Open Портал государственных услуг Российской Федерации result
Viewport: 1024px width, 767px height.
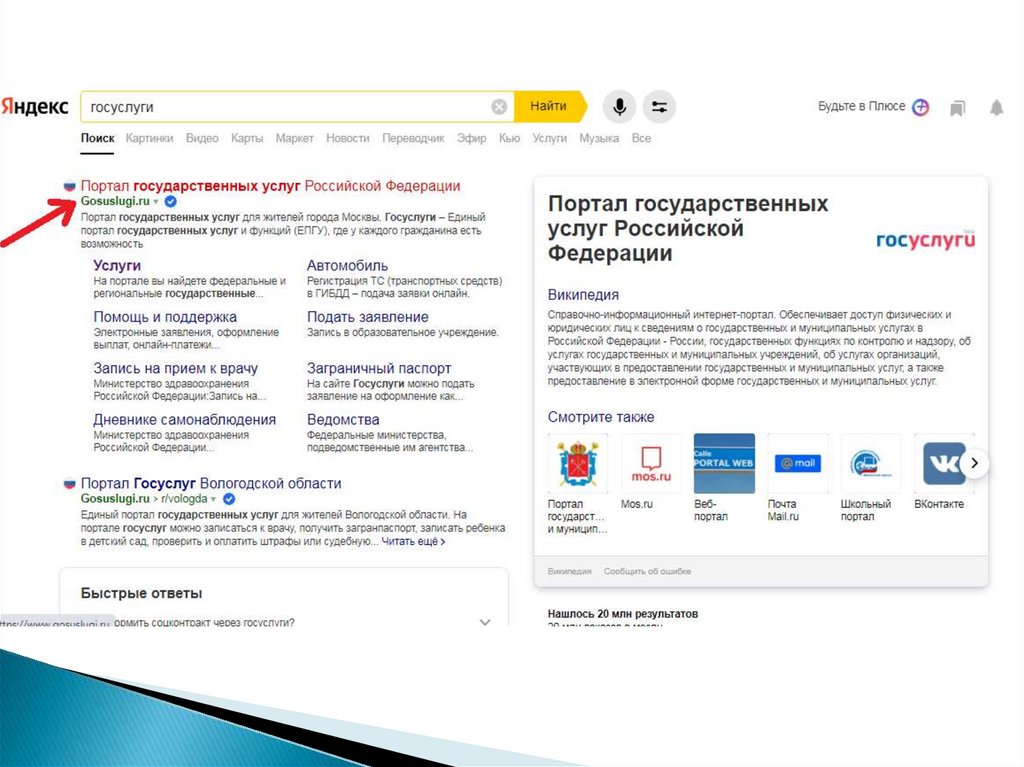270,186
